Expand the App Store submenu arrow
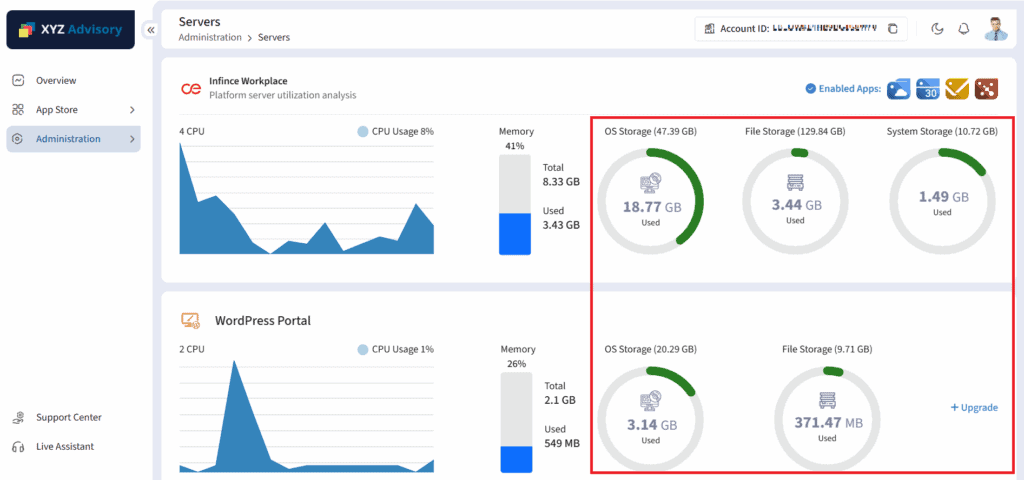Image resolution: width=1024 pixels, height=480 pixels. [x=132, y=110]
